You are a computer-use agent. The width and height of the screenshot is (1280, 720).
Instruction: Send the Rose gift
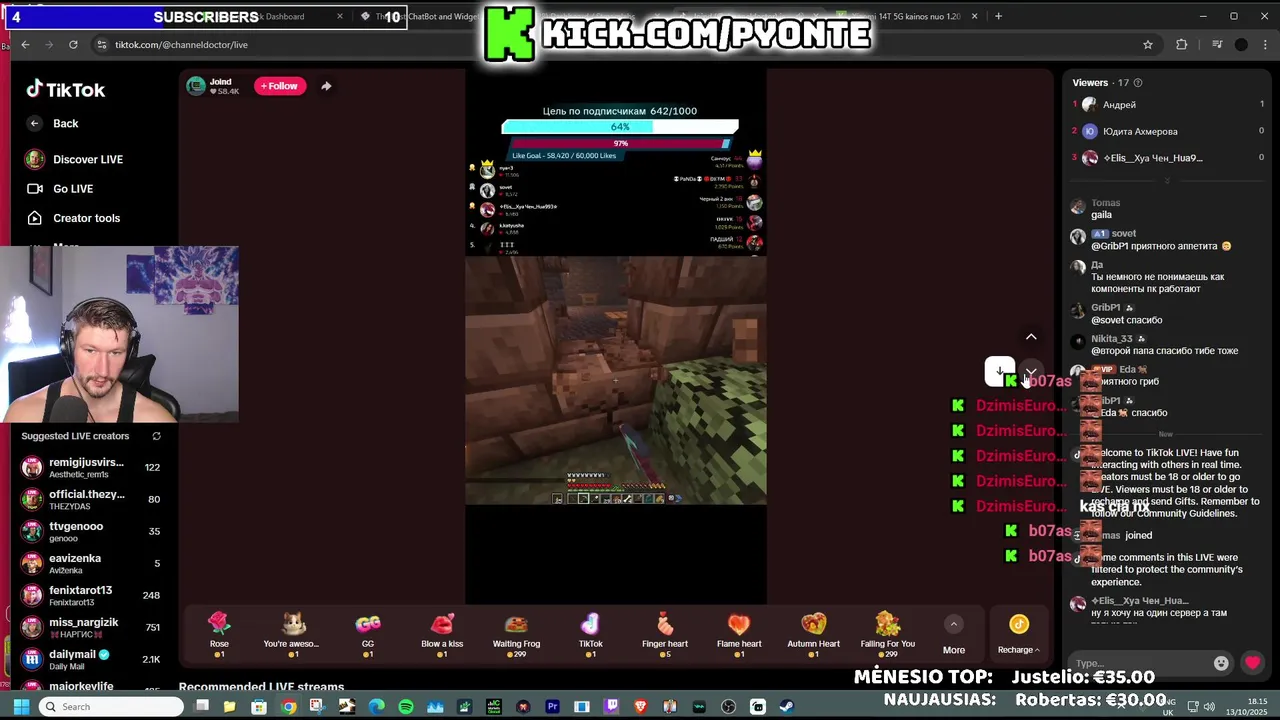pos(219,634)
